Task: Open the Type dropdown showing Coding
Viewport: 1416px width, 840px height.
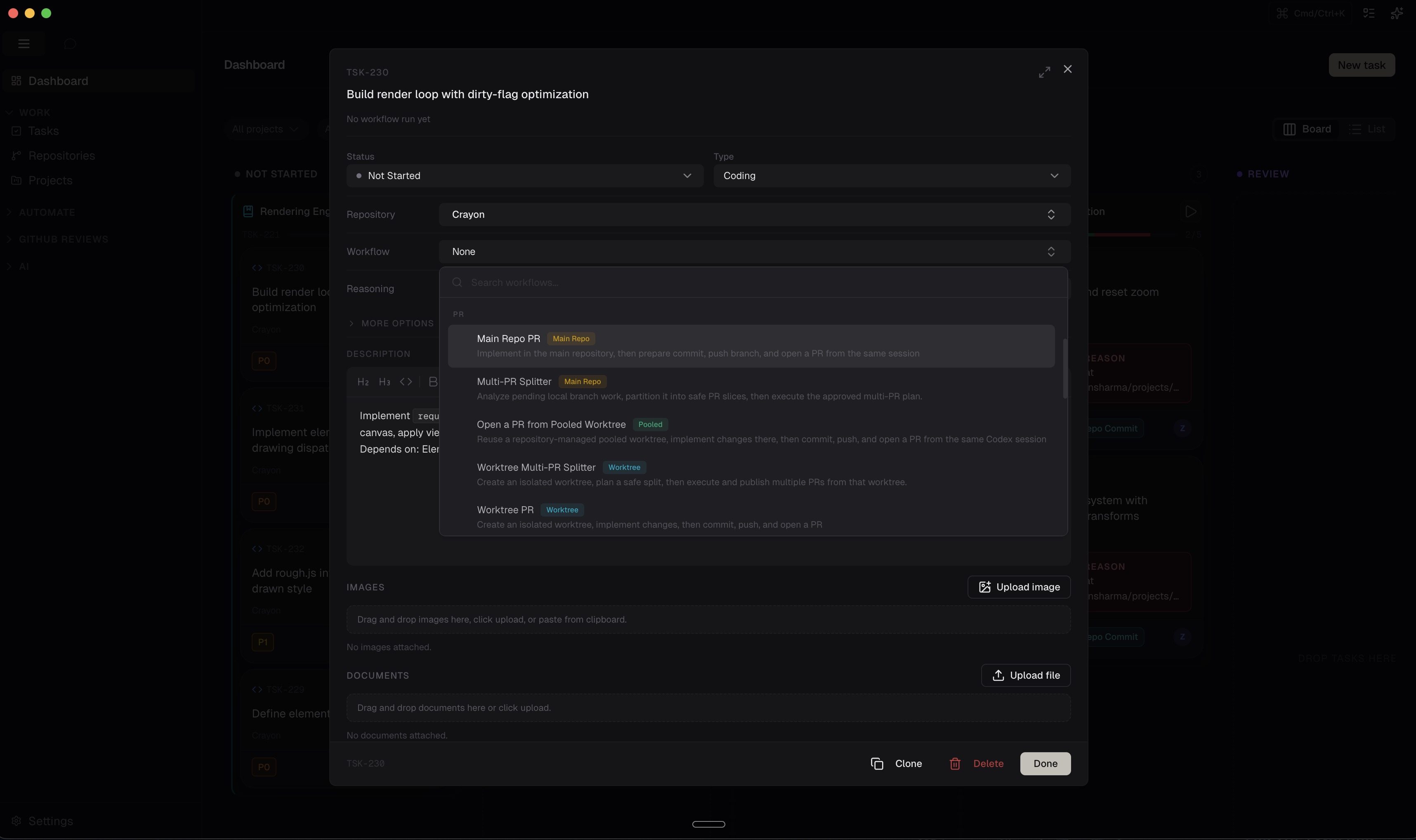Action: (891, 175)
